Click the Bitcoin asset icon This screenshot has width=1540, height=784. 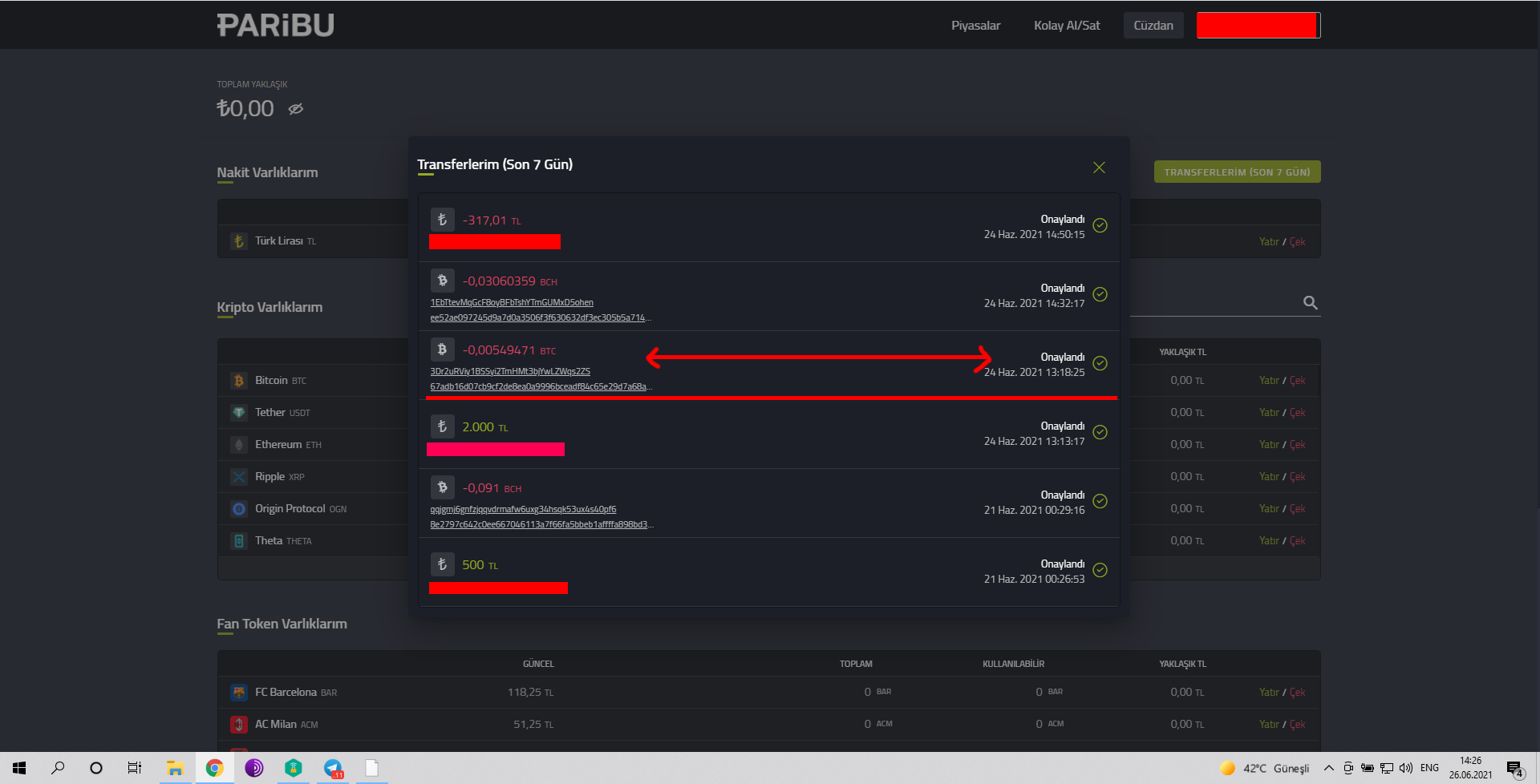238,381
